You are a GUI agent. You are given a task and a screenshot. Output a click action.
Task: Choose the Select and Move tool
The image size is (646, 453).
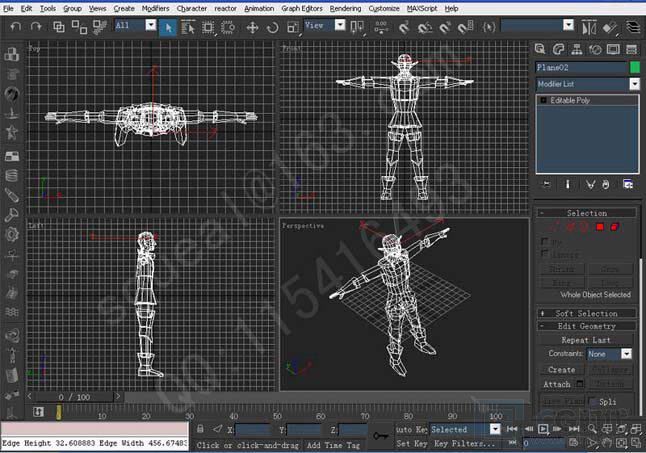(x=252, y=28)
